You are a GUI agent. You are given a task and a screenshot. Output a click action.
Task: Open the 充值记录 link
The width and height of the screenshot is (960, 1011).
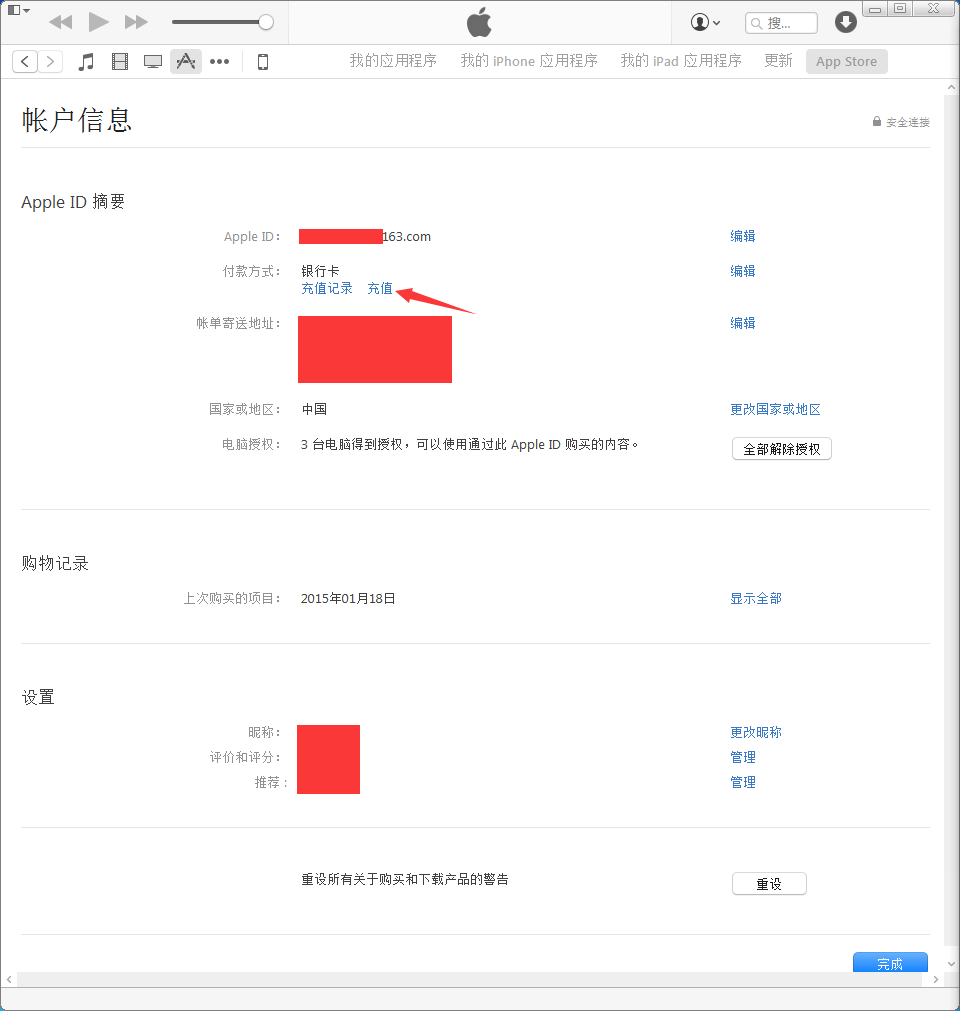click(x=327, y=289)
